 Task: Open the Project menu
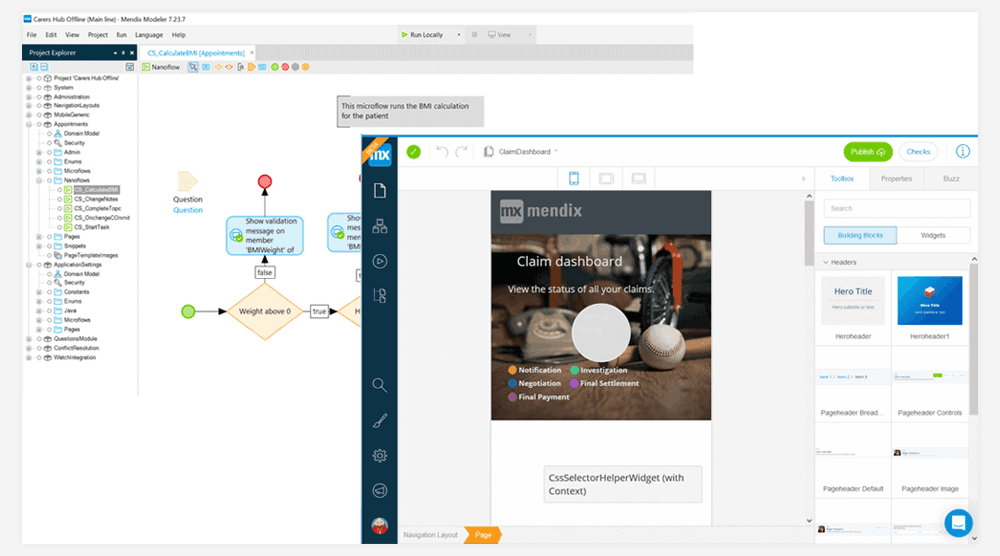coord(98,35)
